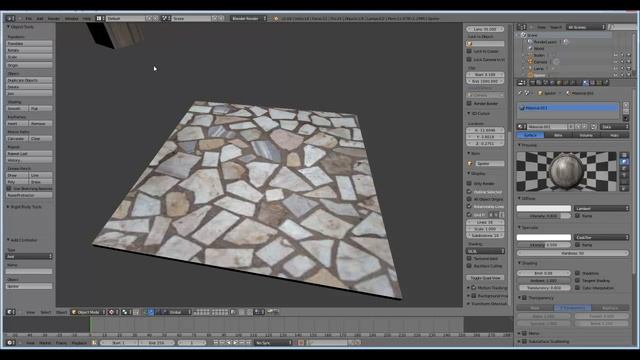
Task: Open the outliner display mode dropdown
Action: pyautogui.click(x=585, y=27)
